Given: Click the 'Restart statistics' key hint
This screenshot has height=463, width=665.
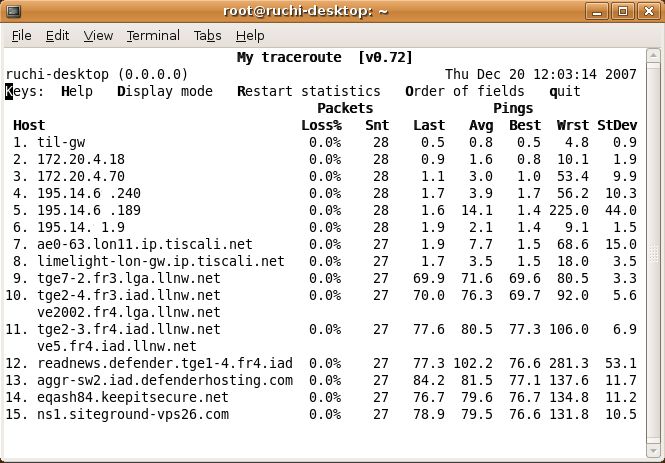Looking at the screenshot, I should click(309, 92).
